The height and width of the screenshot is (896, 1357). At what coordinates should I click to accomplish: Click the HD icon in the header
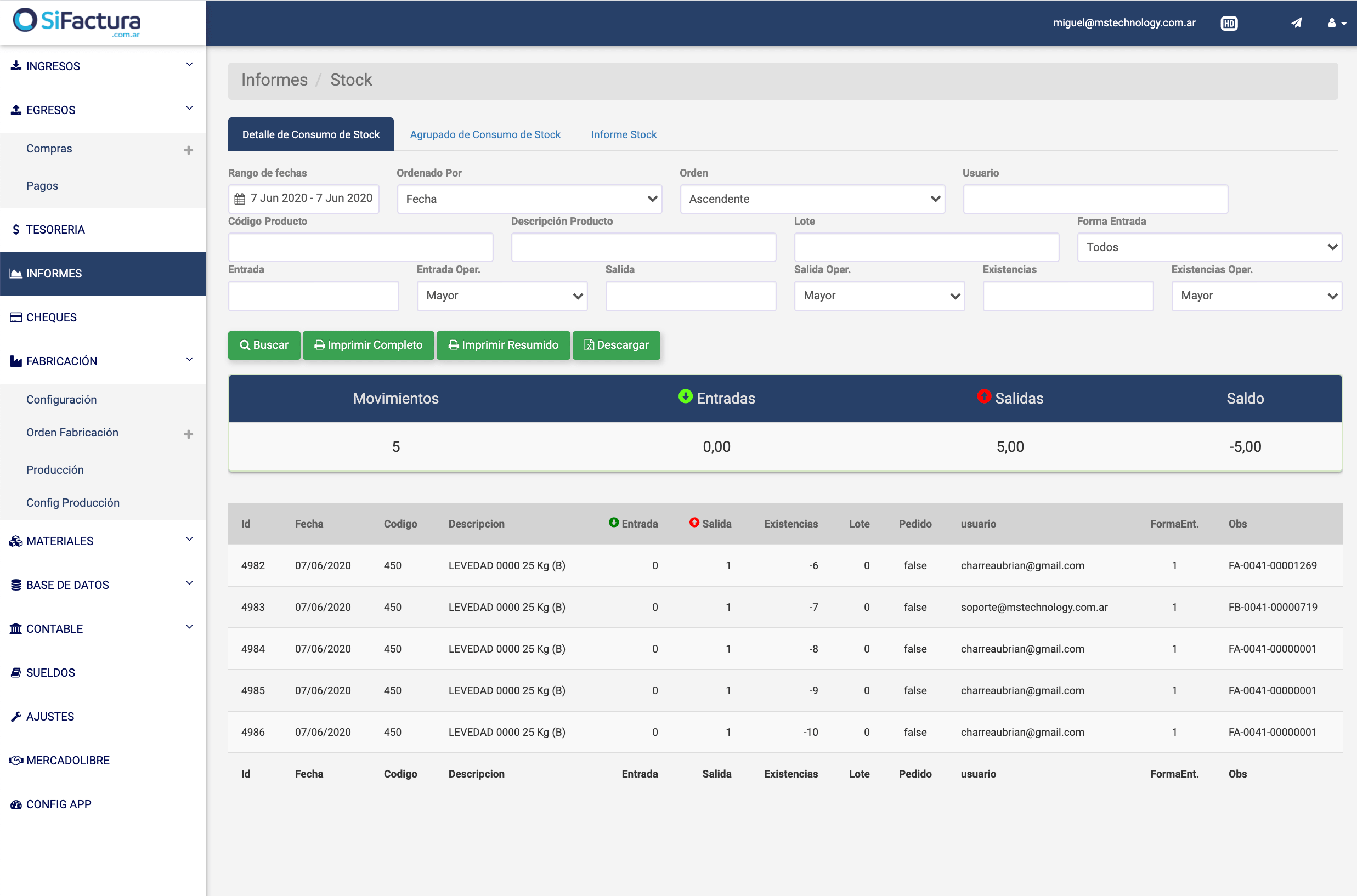tap(1229, 24)
